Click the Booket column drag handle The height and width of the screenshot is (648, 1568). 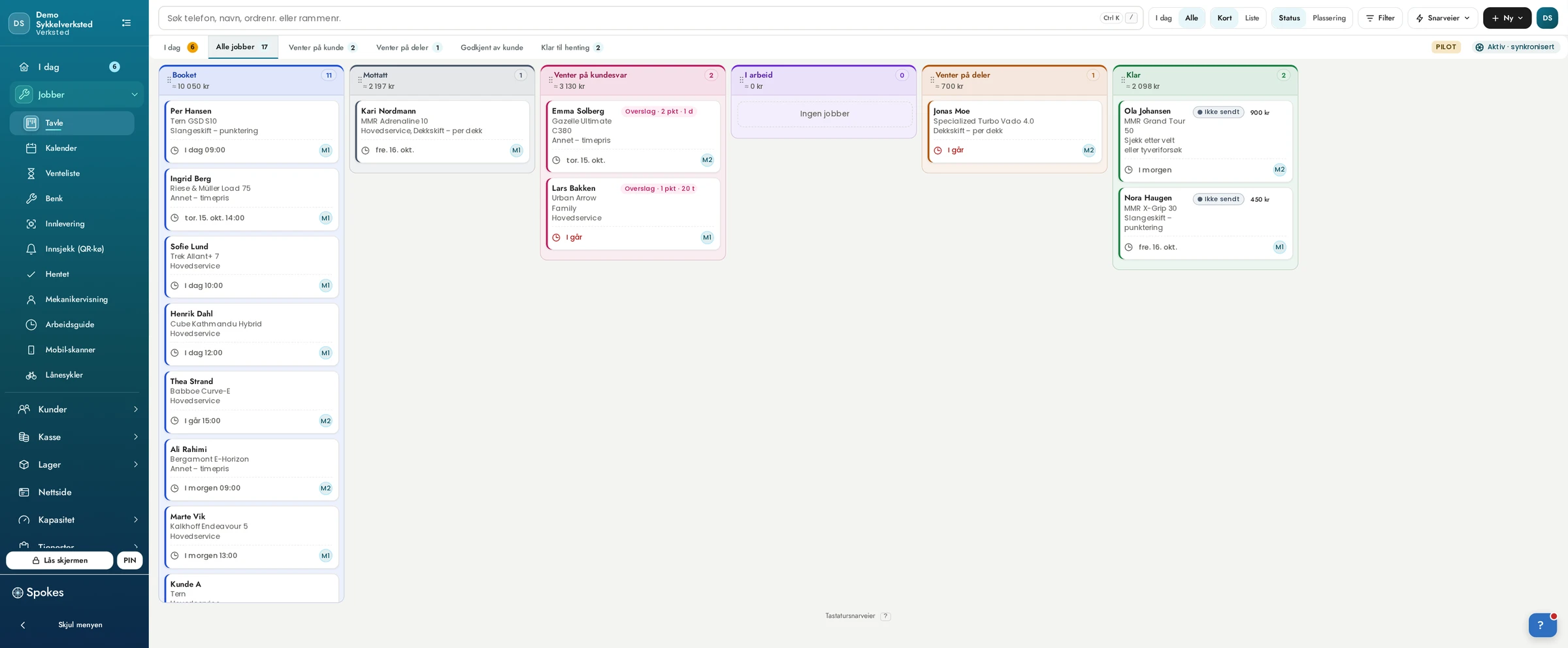169,80
